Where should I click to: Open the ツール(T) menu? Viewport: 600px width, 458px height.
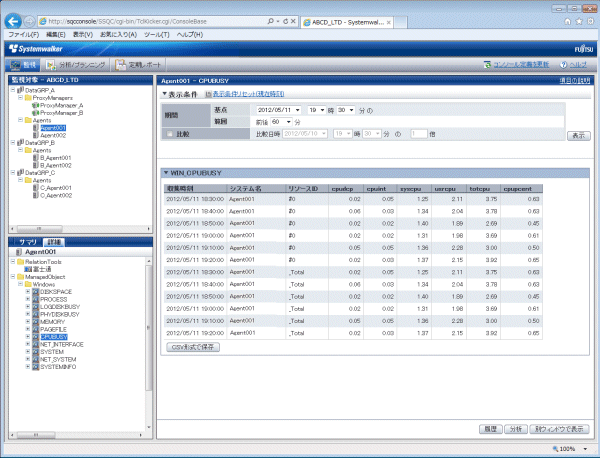coord(158,34)
